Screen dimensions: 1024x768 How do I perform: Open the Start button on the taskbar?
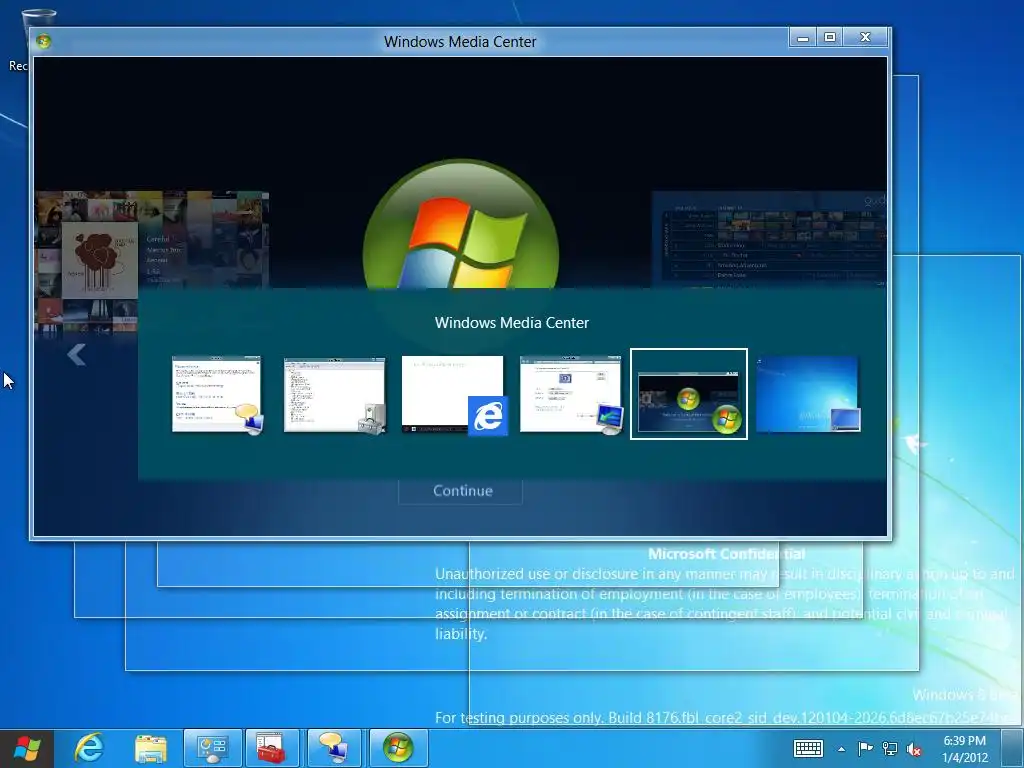27,748
